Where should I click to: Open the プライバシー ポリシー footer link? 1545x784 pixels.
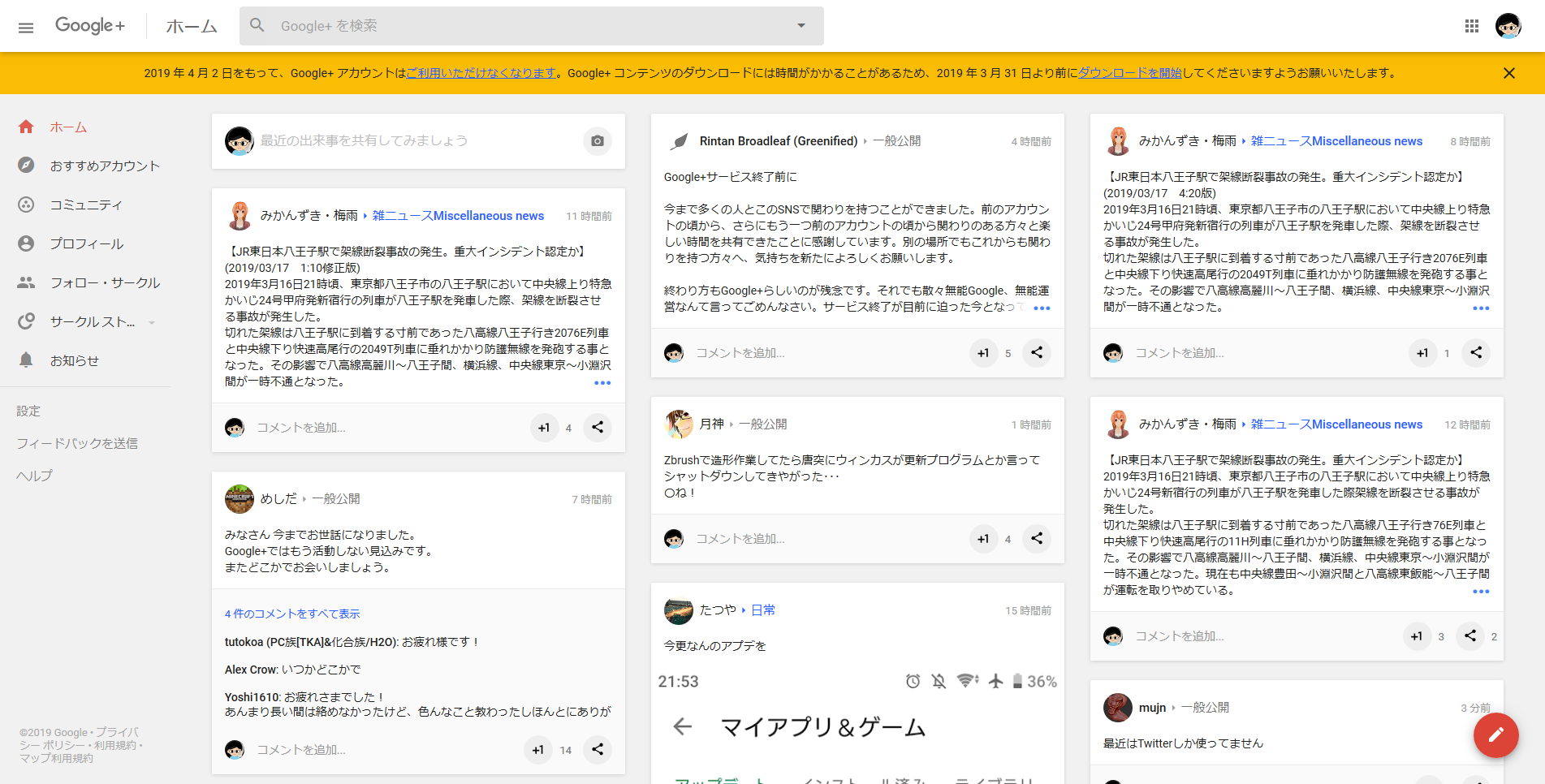pyautogui.click(x=79, y=739)
